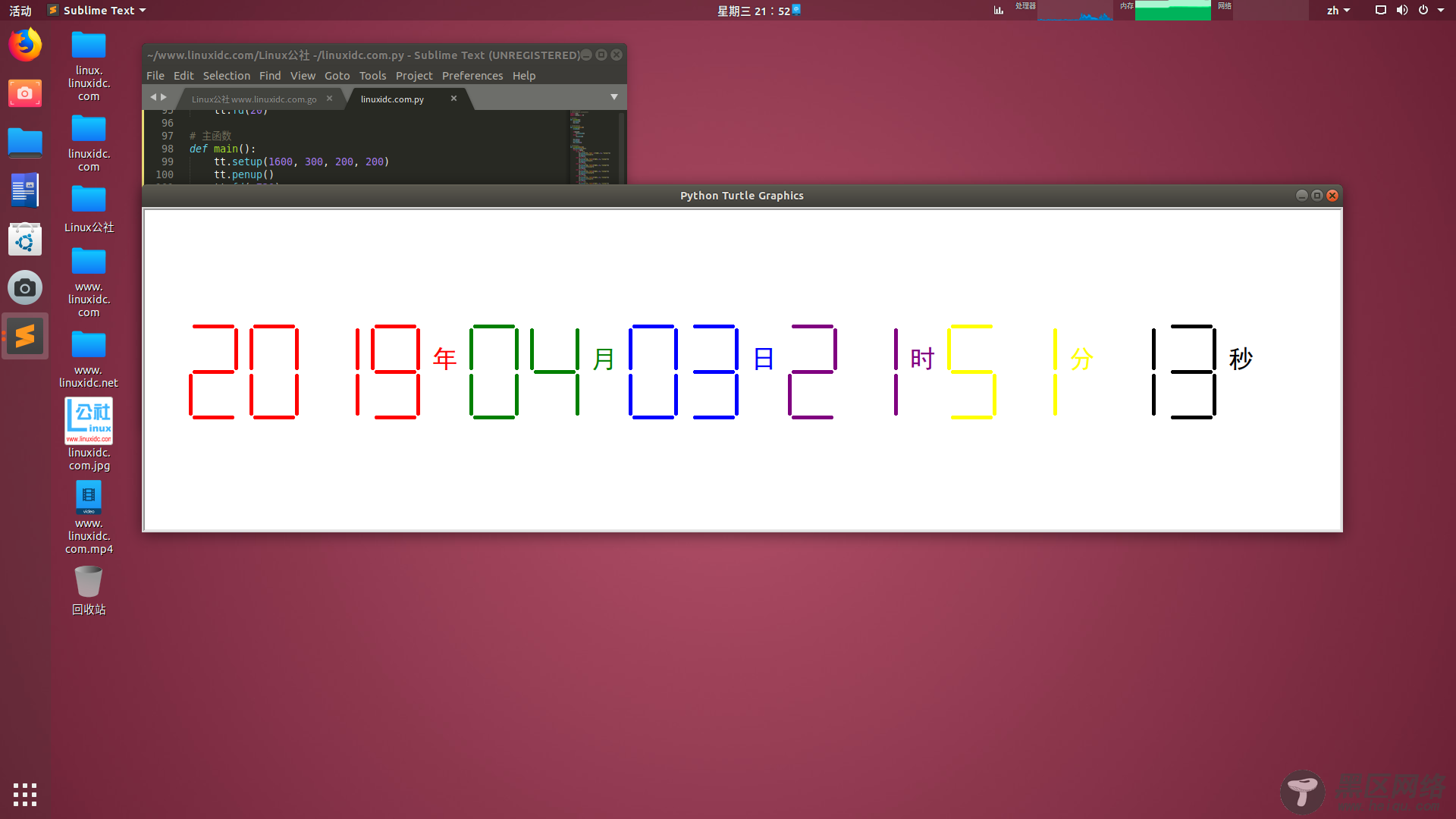Show applications grid in the dock
The image size is (1456, 819).
pos(25,794)
